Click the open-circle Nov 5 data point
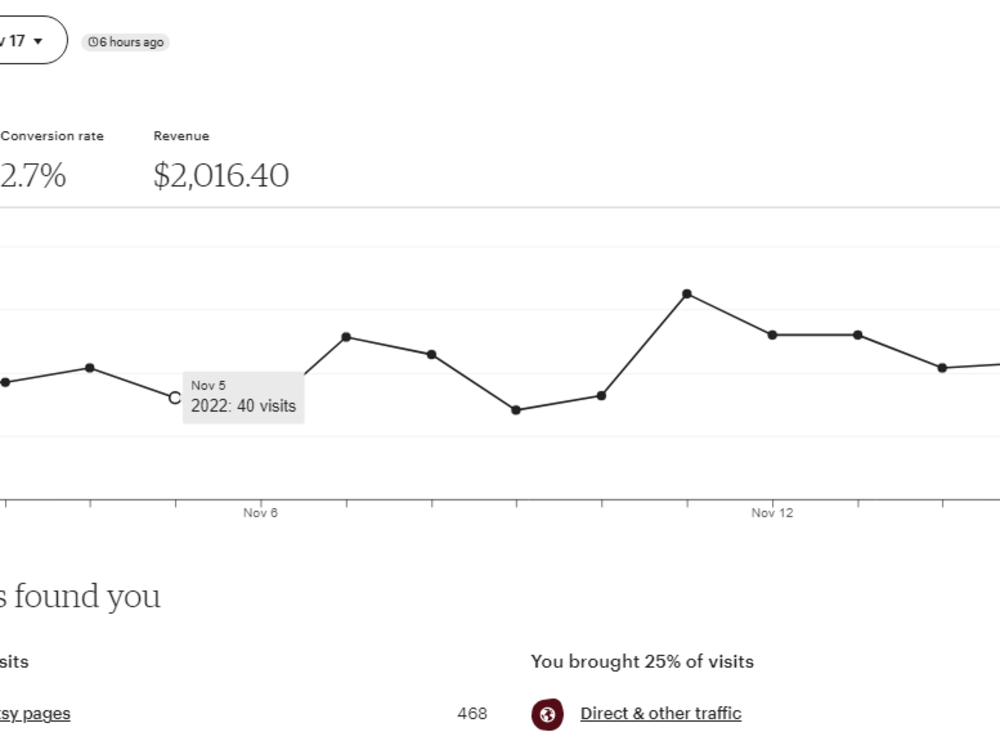This screenshot has height=750, width=1000. [x=175, y=398]
